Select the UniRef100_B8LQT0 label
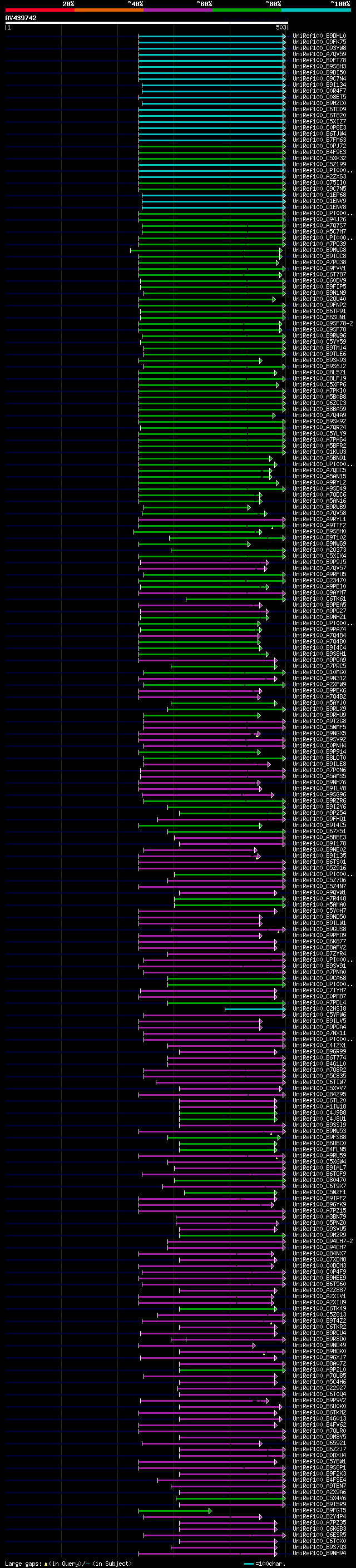Screen dimensions: 356x1568 click(x=319, y=759)
